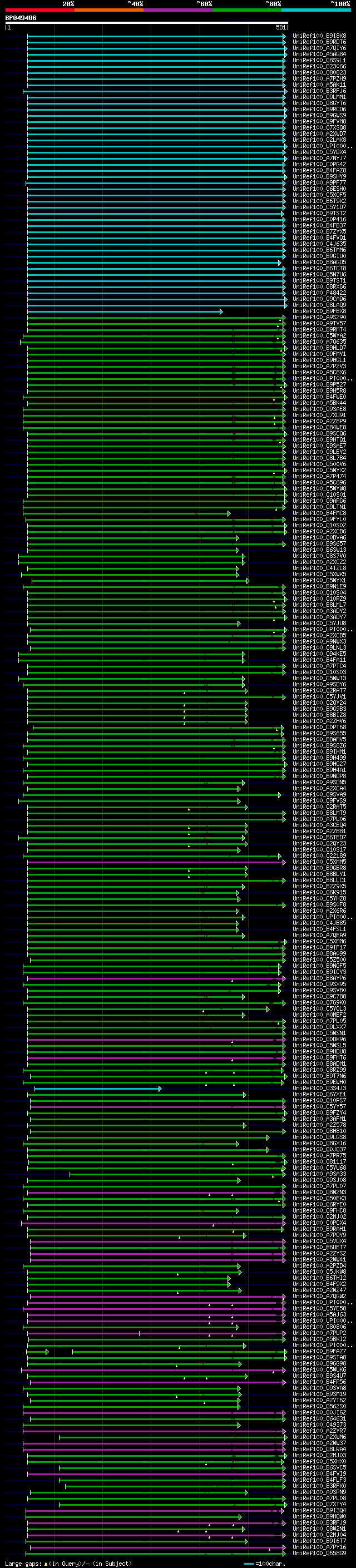Click label UniRef100_A9PF77
Screen dimensions: 356x1568
319,182
